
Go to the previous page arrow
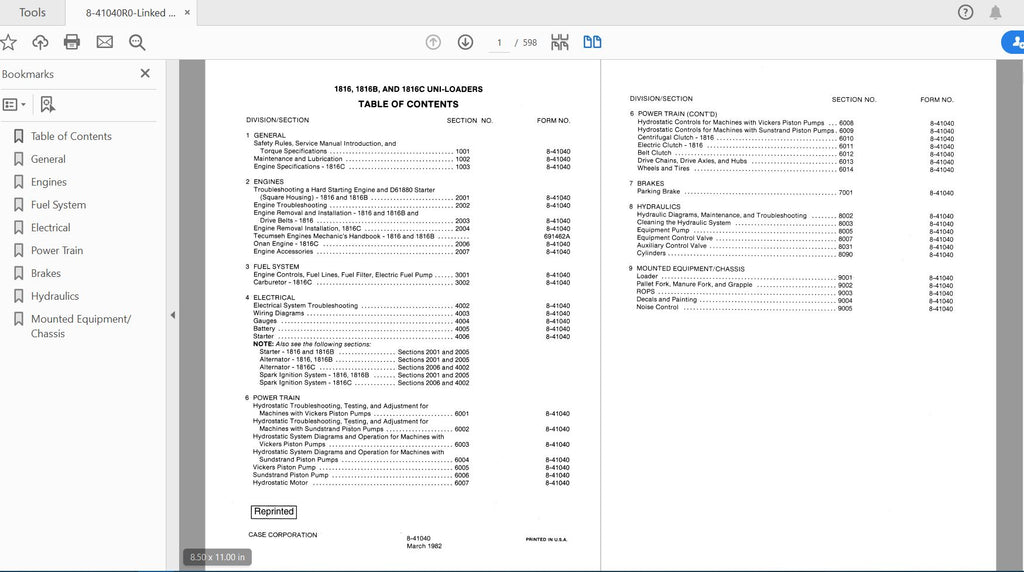click(x=433, y=42)
